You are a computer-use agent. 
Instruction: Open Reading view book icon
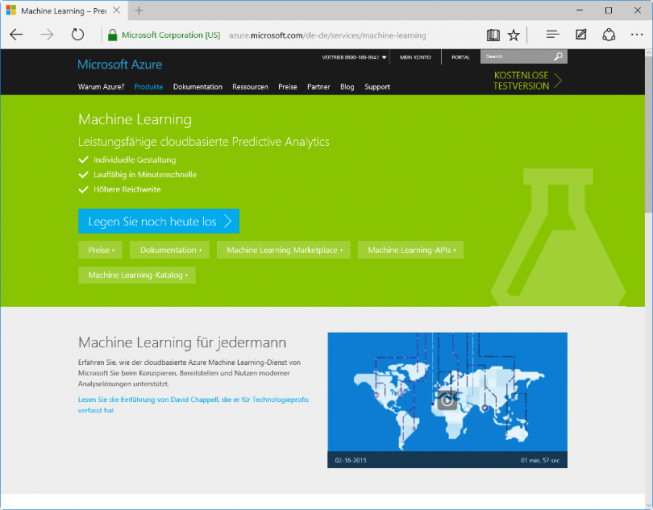click(x=493, y=35)
